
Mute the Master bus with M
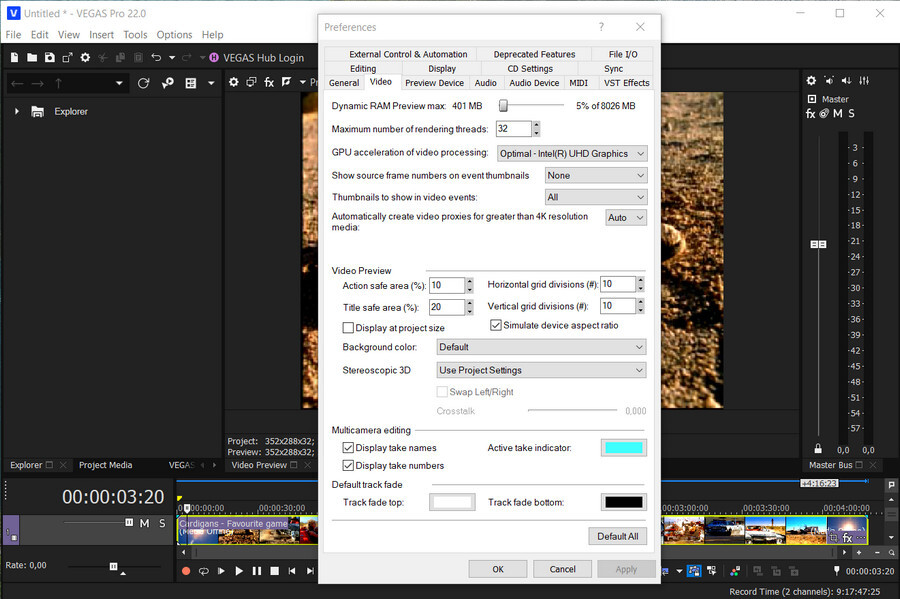(x=837, y=114)
